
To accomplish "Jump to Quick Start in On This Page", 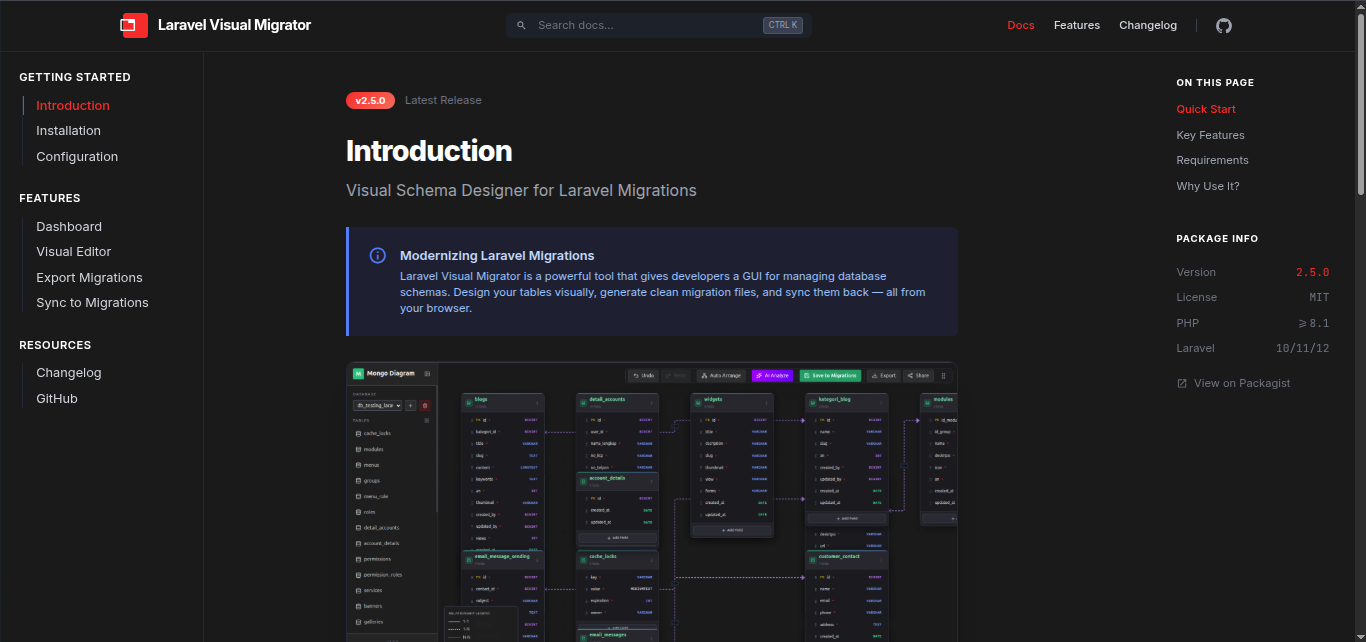I will tap(1206, 109).
